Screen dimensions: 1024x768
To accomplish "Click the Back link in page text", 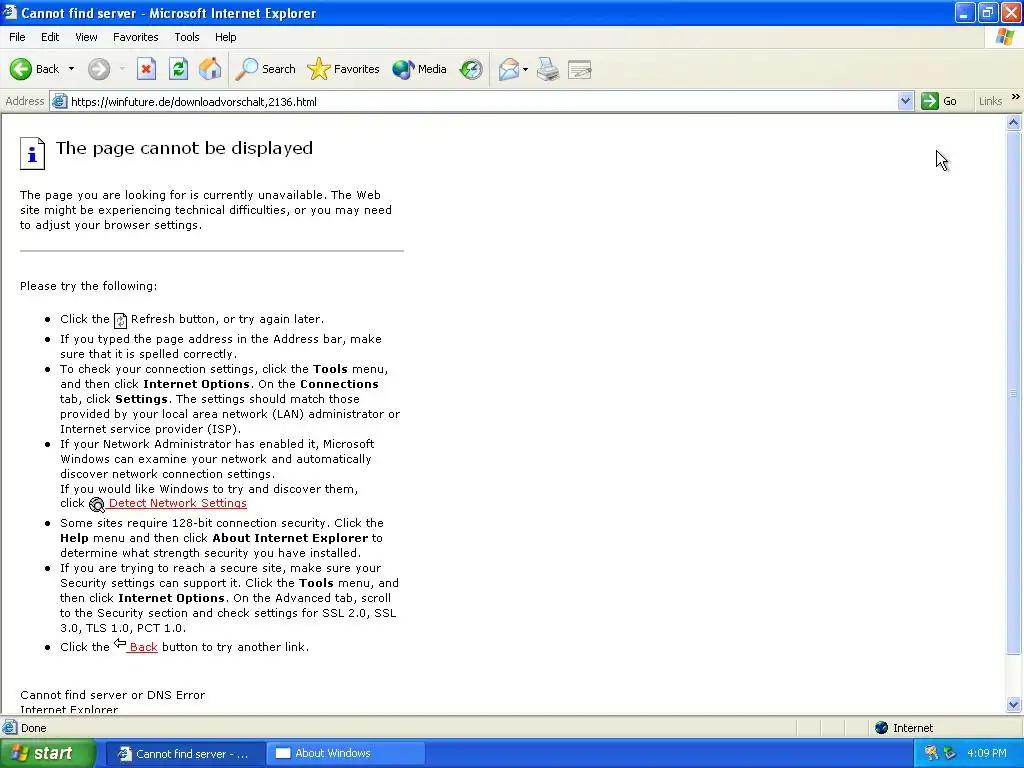I will click(x=143, y=647).
